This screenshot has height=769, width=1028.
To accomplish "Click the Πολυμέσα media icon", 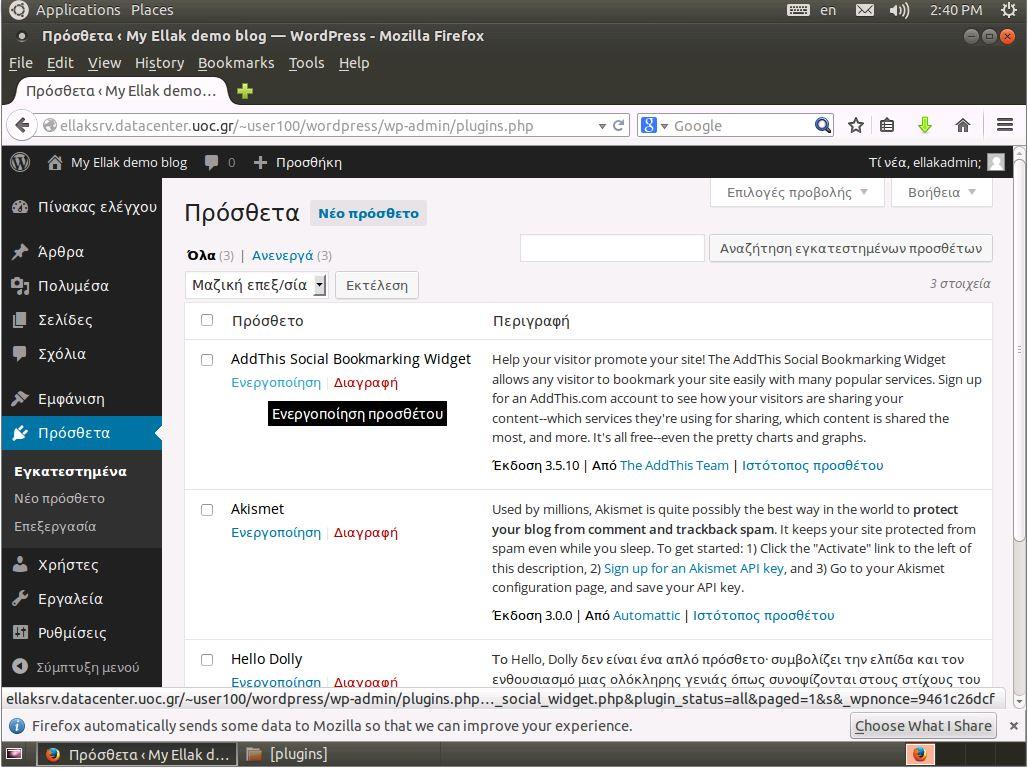I will (20, 286).
